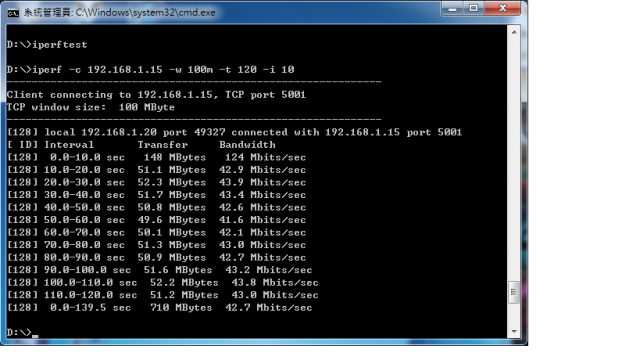The height and width of the screenshot is (360, 640).
Task: Click the 'Transfer' column header
Action: pos(162,145)
